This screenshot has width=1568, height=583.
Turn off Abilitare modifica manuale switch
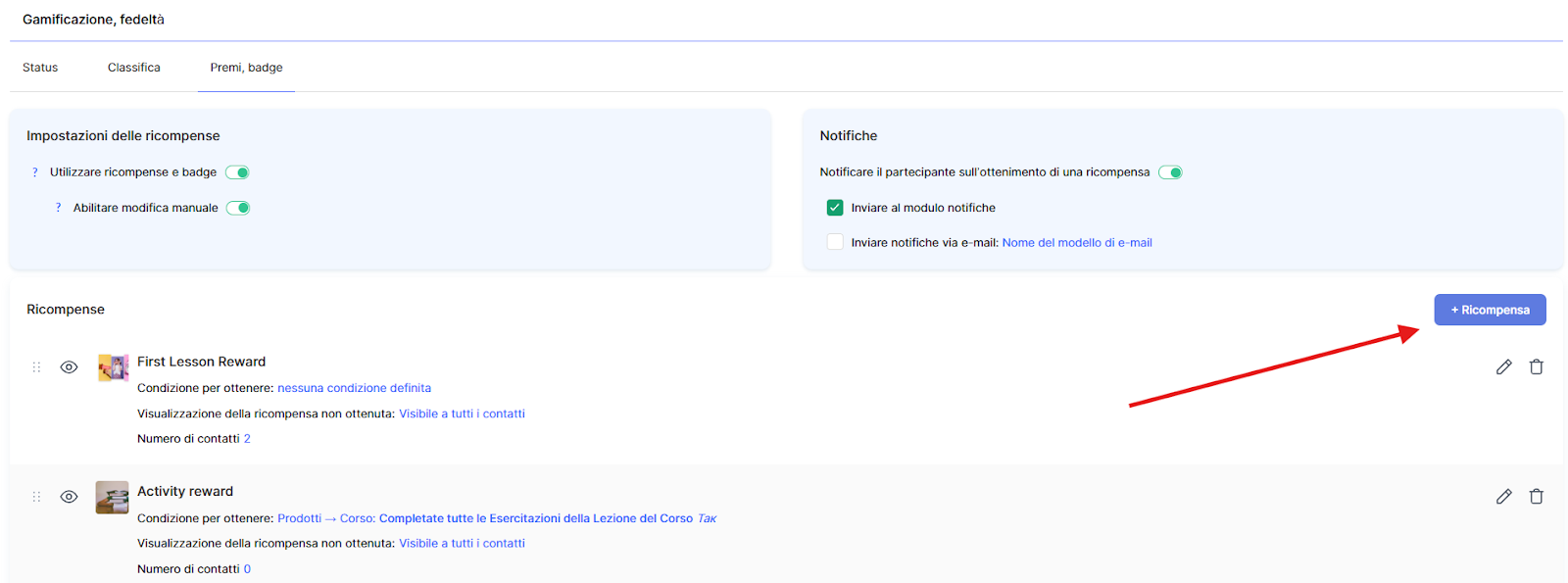(x=238, y=208)
